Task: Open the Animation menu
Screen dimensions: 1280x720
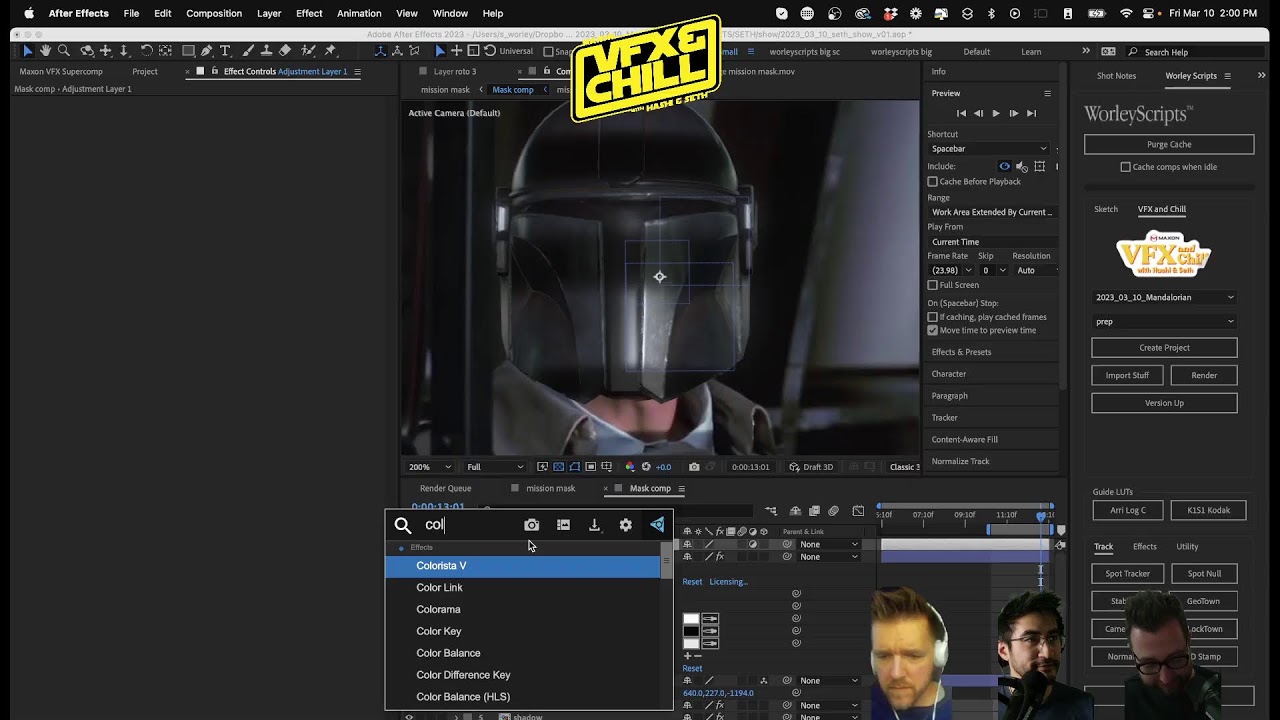Action: coord(359,13)
